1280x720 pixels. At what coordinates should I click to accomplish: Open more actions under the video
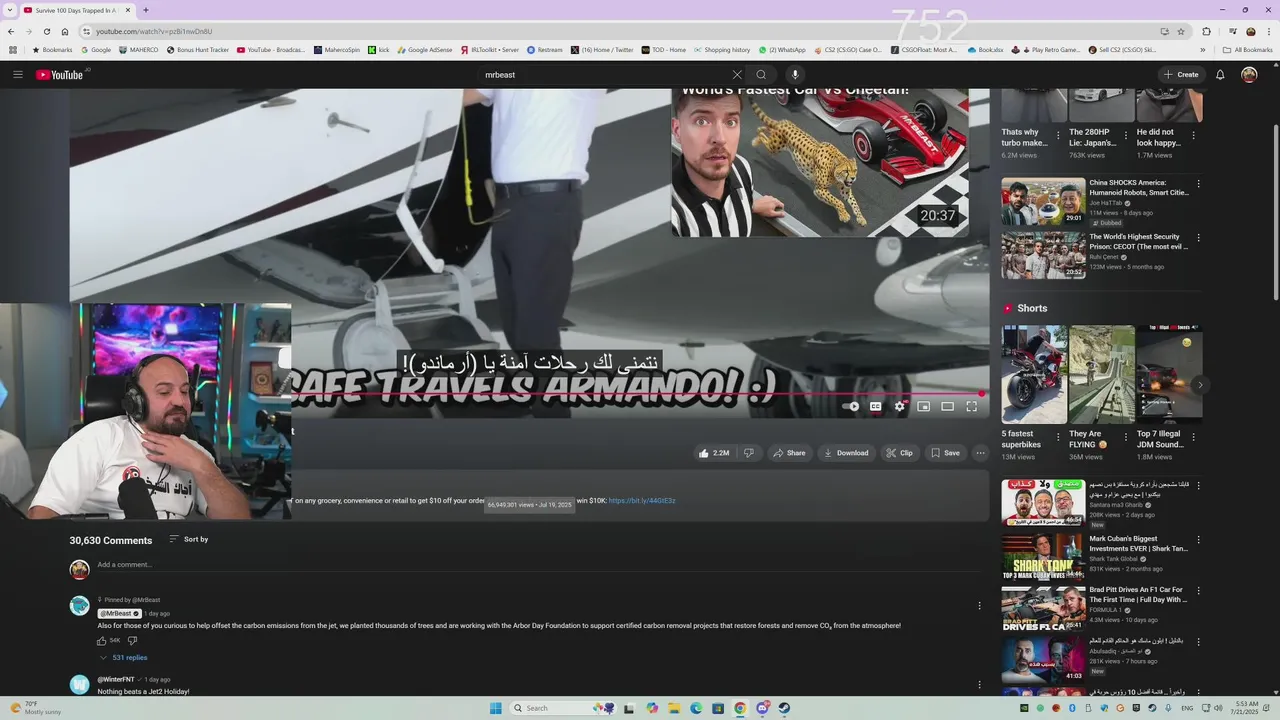pos(980,453)
